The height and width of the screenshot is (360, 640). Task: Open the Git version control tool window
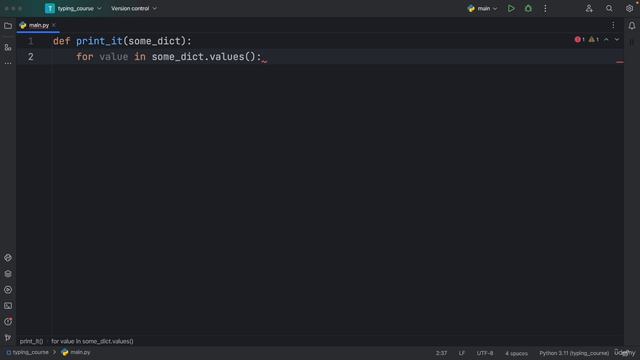point(8,338)
